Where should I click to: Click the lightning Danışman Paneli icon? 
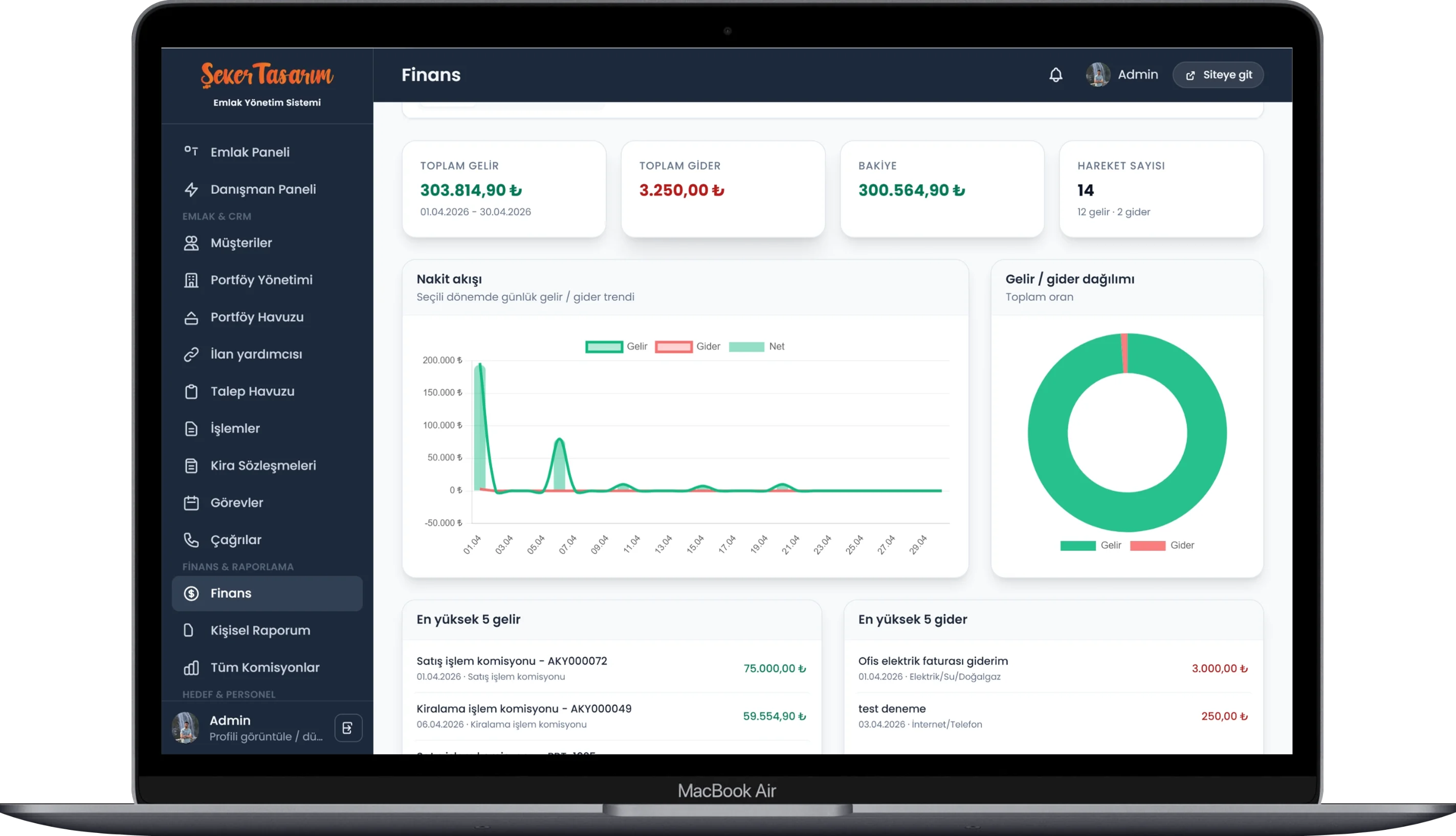(191, 189)
